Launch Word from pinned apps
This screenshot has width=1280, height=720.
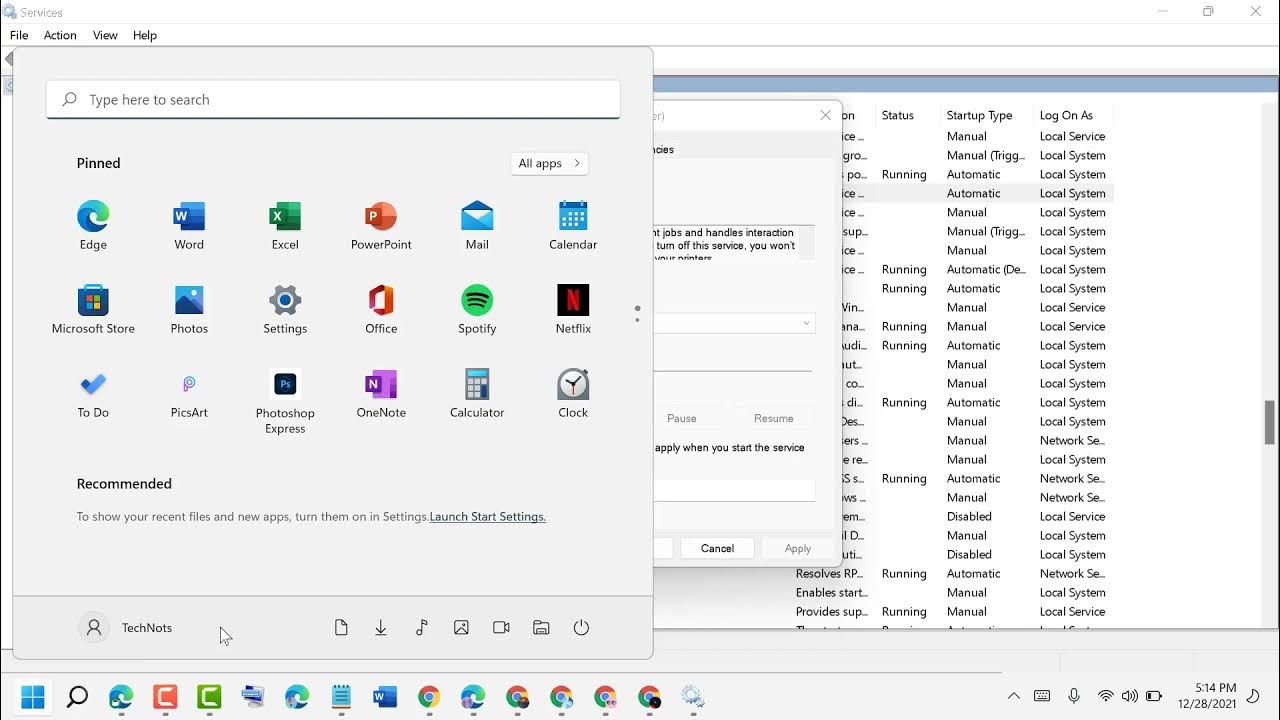click(x=189, y=225)
